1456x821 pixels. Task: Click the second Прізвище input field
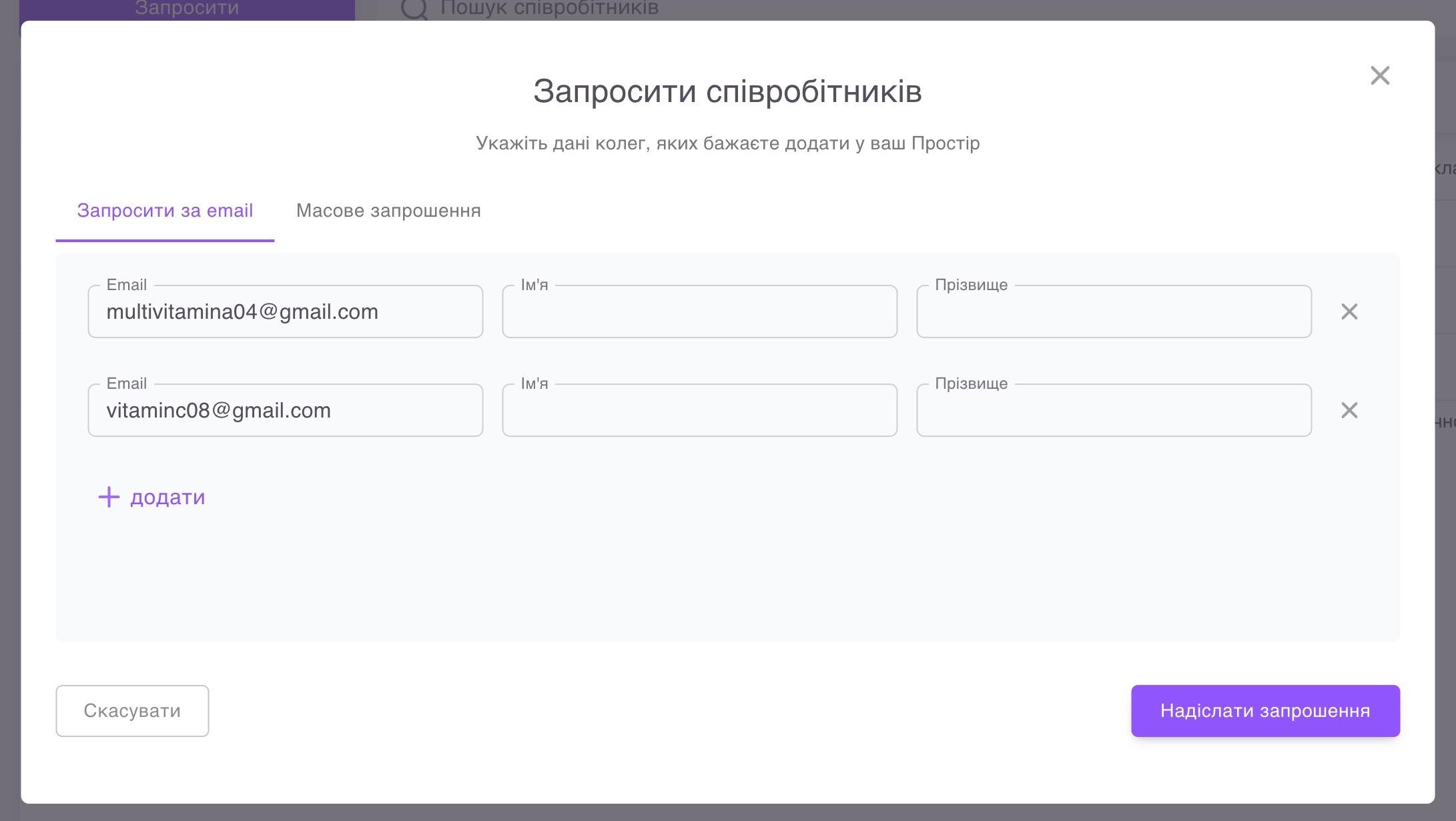click(x=1113, y=410)
